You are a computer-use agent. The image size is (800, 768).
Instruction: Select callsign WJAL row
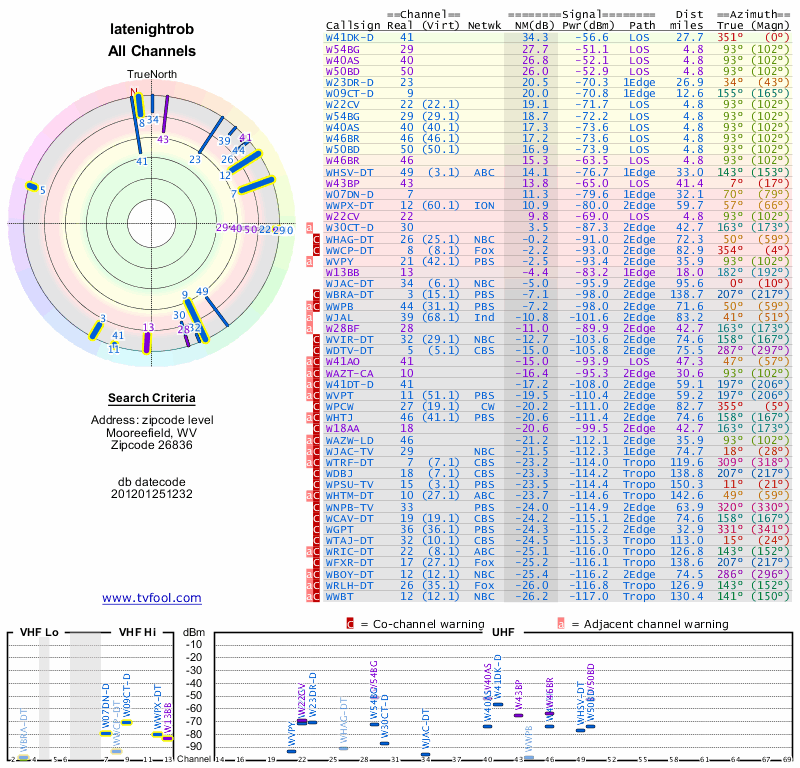558,317
